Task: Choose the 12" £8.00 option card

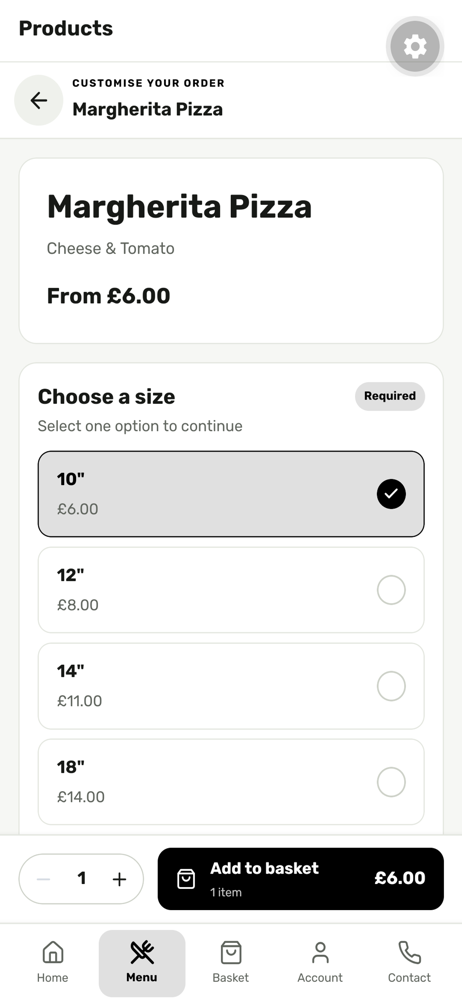Action: pyautogui.click(x=231, y=590)
